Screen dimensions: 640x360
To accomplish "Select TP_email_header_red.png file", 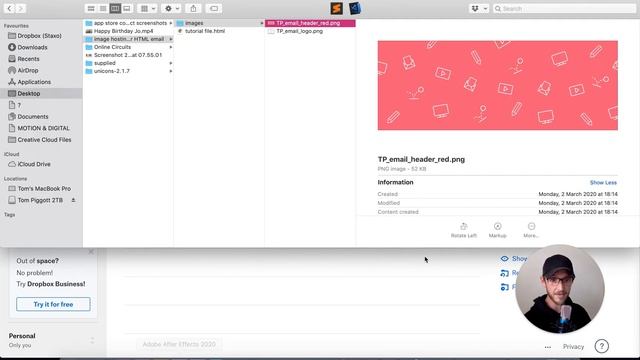I will pos(310,23).
